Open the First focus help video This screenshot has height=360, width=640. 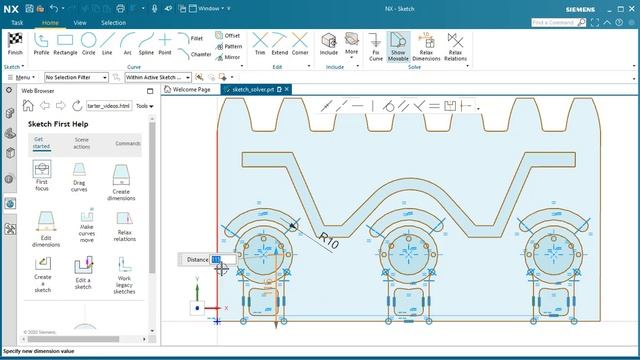(42, 176)
